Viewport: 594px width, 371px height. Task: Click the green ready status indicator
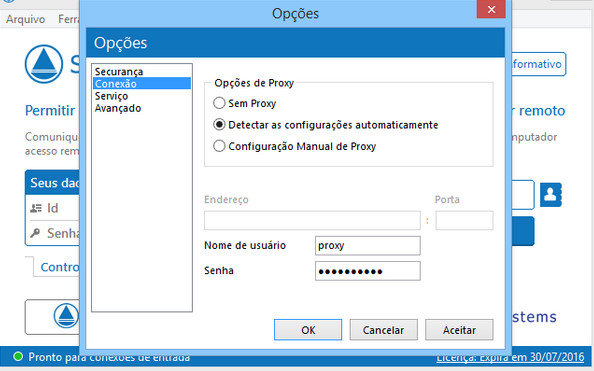pos(18,356)
